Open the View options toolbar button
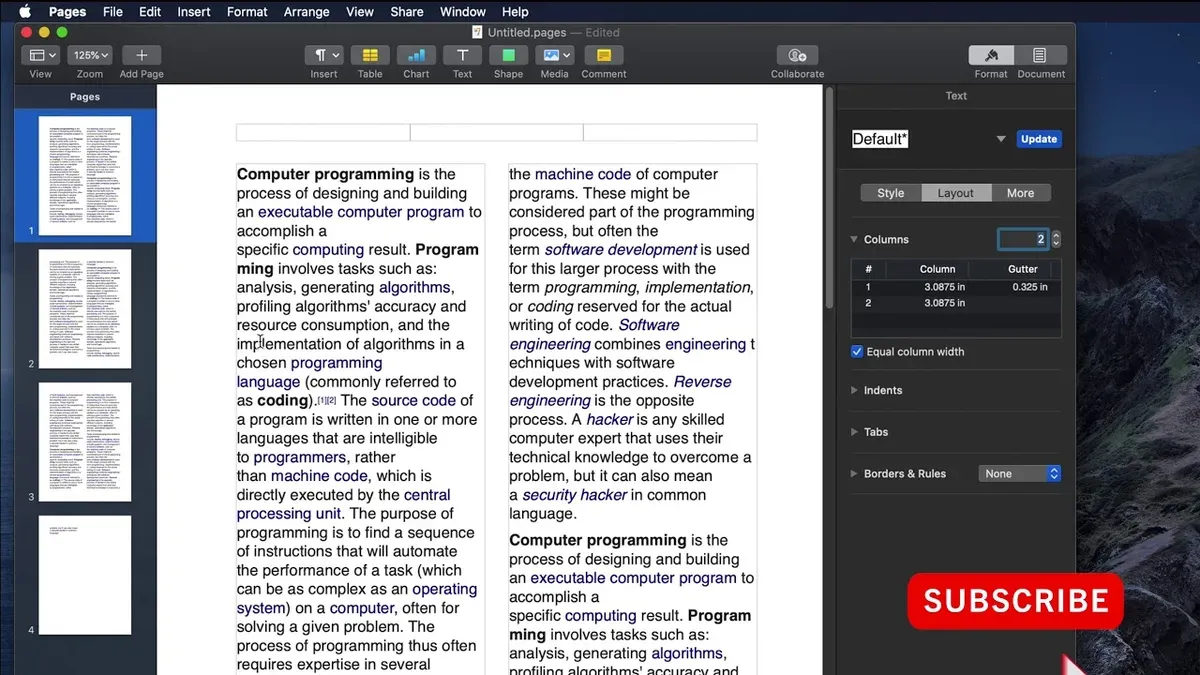The image size is (1200, 675). click(x=41, y=55)
